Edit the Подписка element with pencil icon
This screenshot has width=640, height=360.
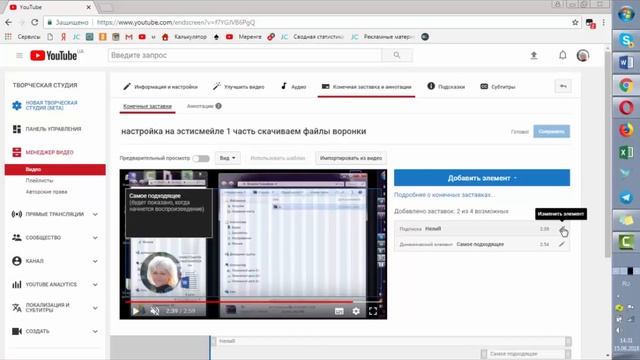coord(562,229)
